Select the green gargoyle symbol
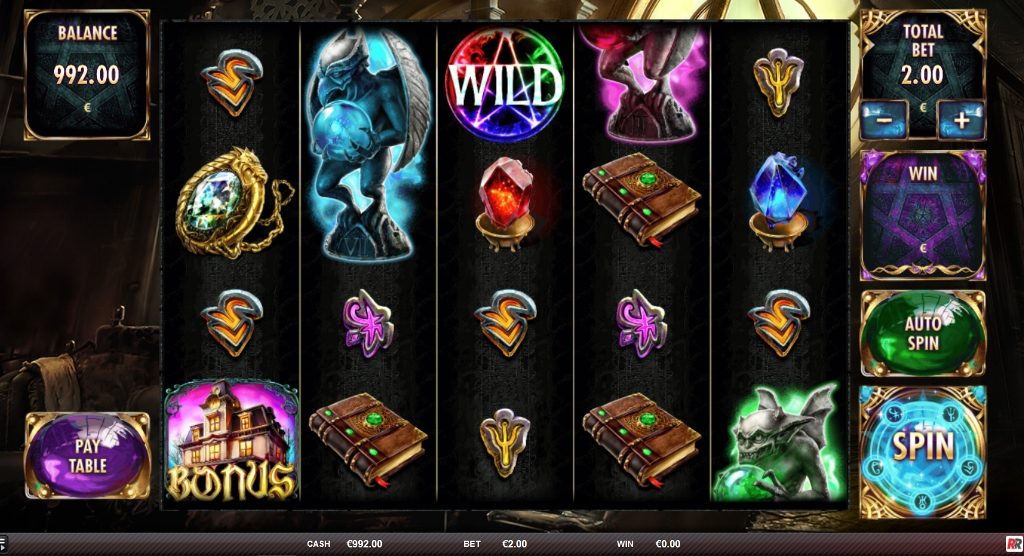This screenshot has width=1024, height=556. coord(778,442)
